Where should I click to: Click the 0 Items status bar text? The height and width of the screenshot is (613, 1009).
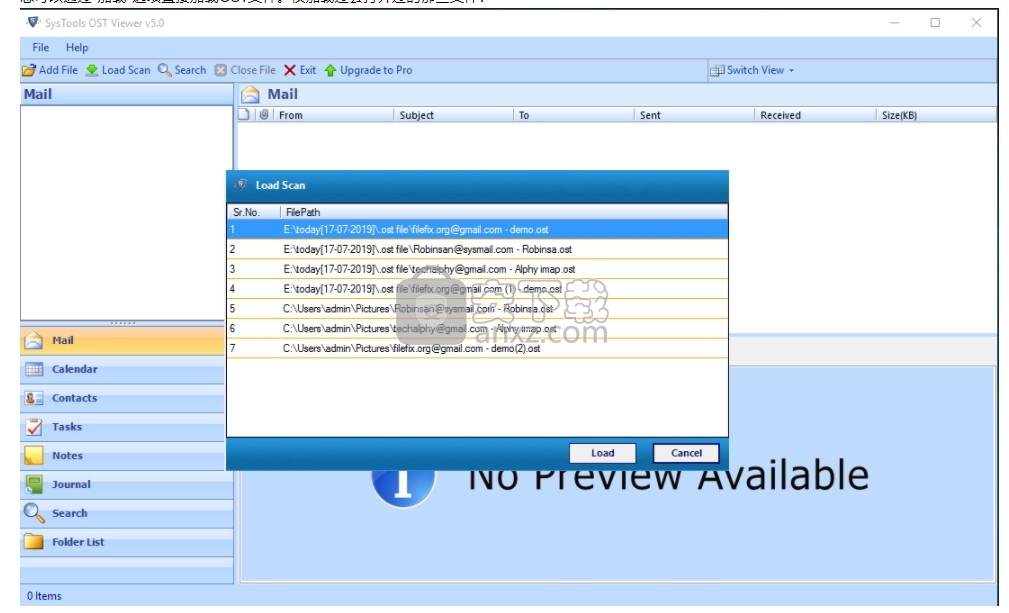point(44,596)
